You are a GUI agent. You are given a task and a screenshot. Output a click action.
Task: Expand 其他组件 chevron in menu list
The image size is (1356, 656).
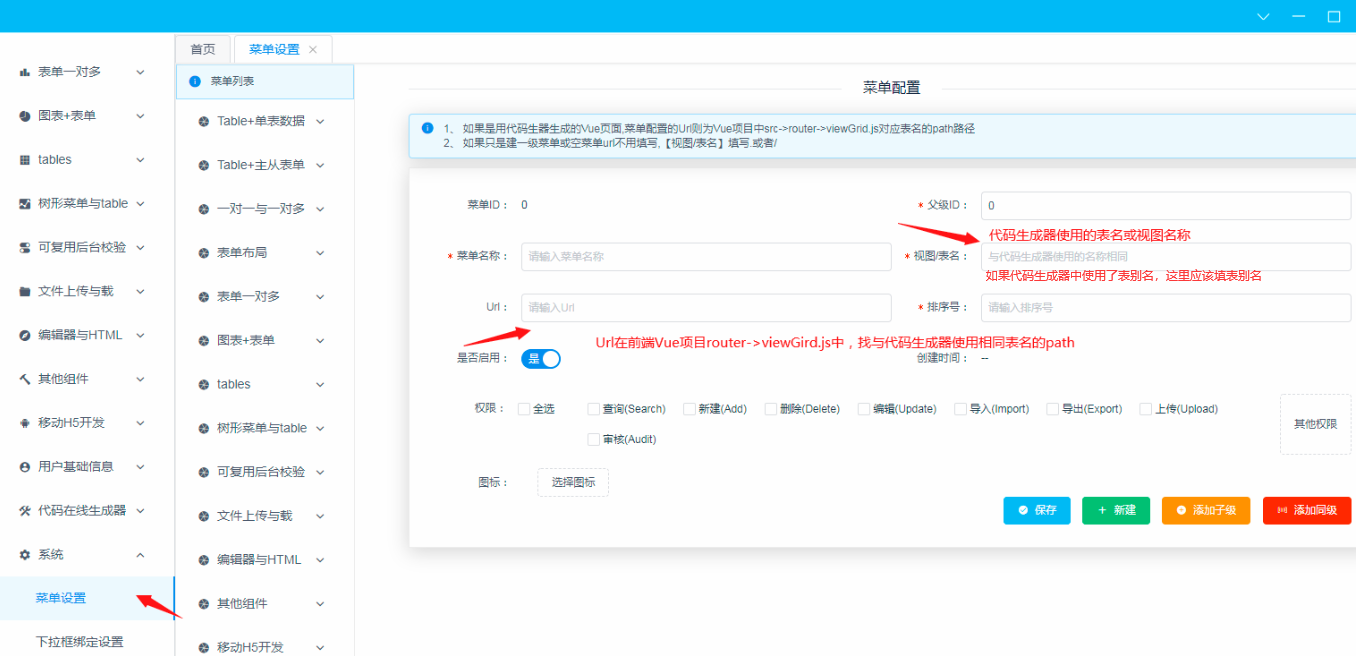(x=320, y=604)
